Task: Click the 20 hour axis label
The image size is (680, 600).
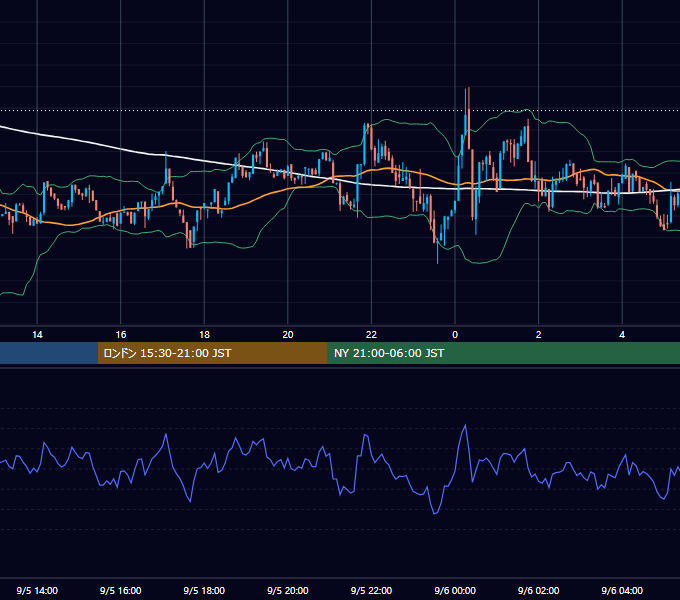Action: pos(288,335)
